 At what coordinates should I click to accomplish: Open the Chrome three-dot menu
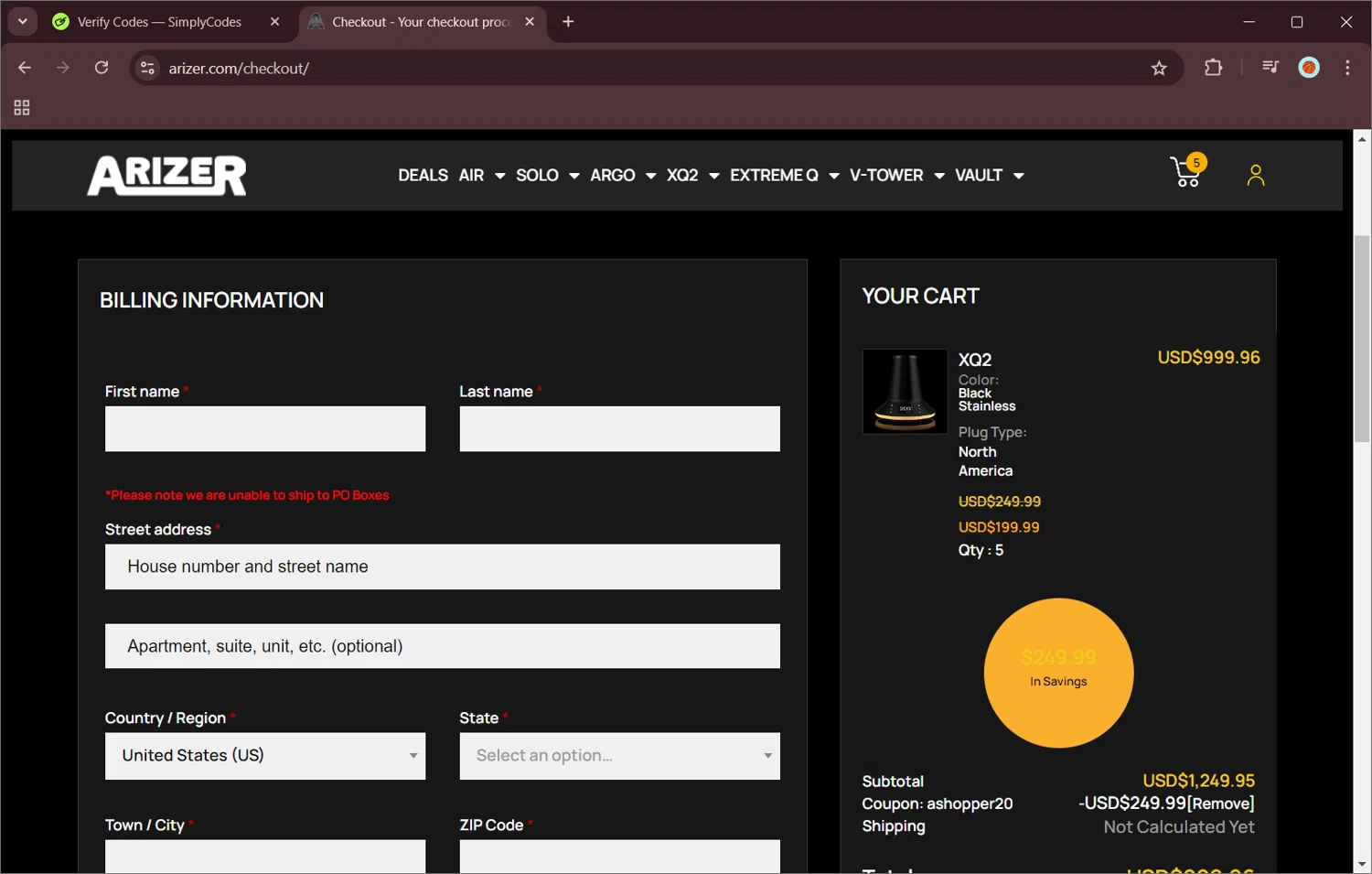coord(1347,68)
